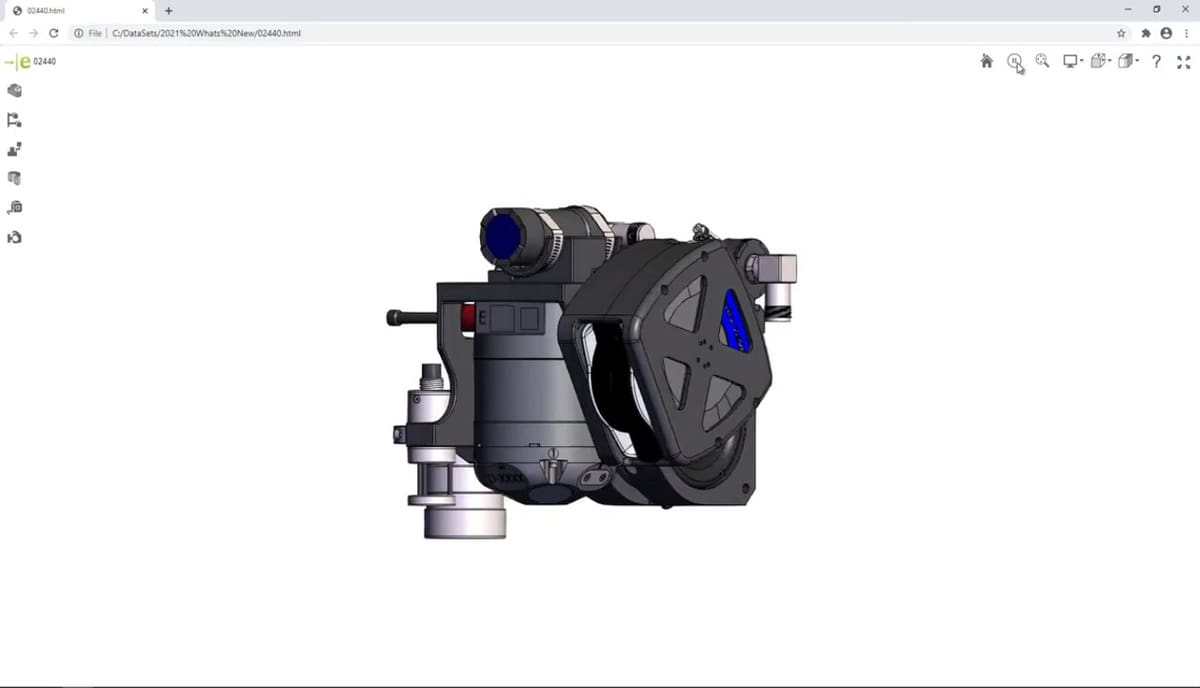The image size is (1200, 688).
Task: Click the '02440' document title text
Action: click(x=44, y=62)
